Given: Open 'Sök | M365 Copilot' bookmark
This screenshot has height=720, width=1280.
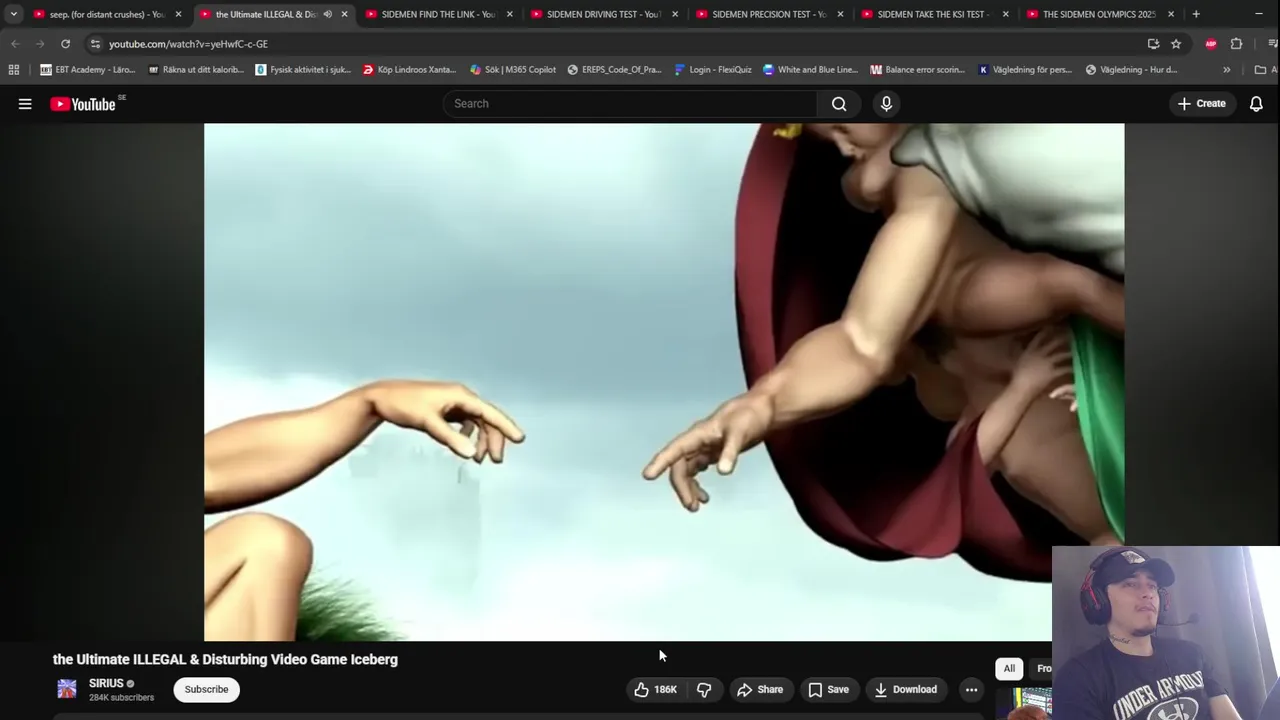Looking at the screenshot, I should [513, 70].
